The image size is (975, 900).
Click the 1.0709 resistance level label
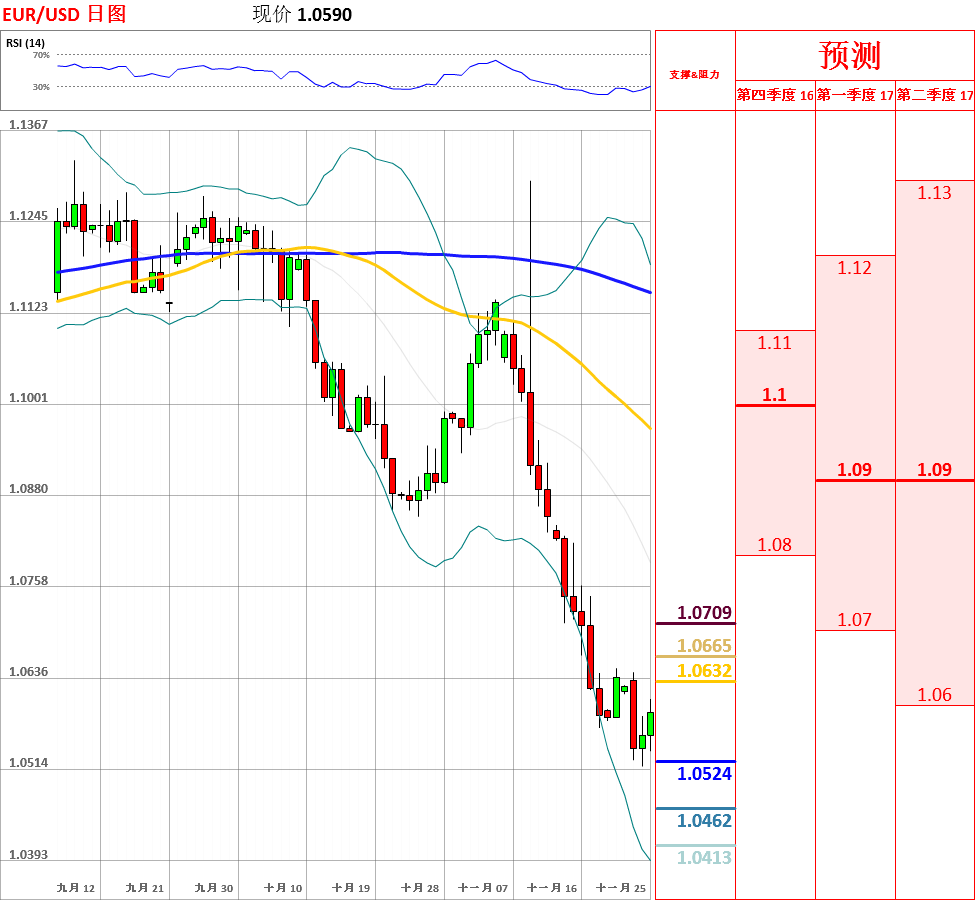point(704,612)
